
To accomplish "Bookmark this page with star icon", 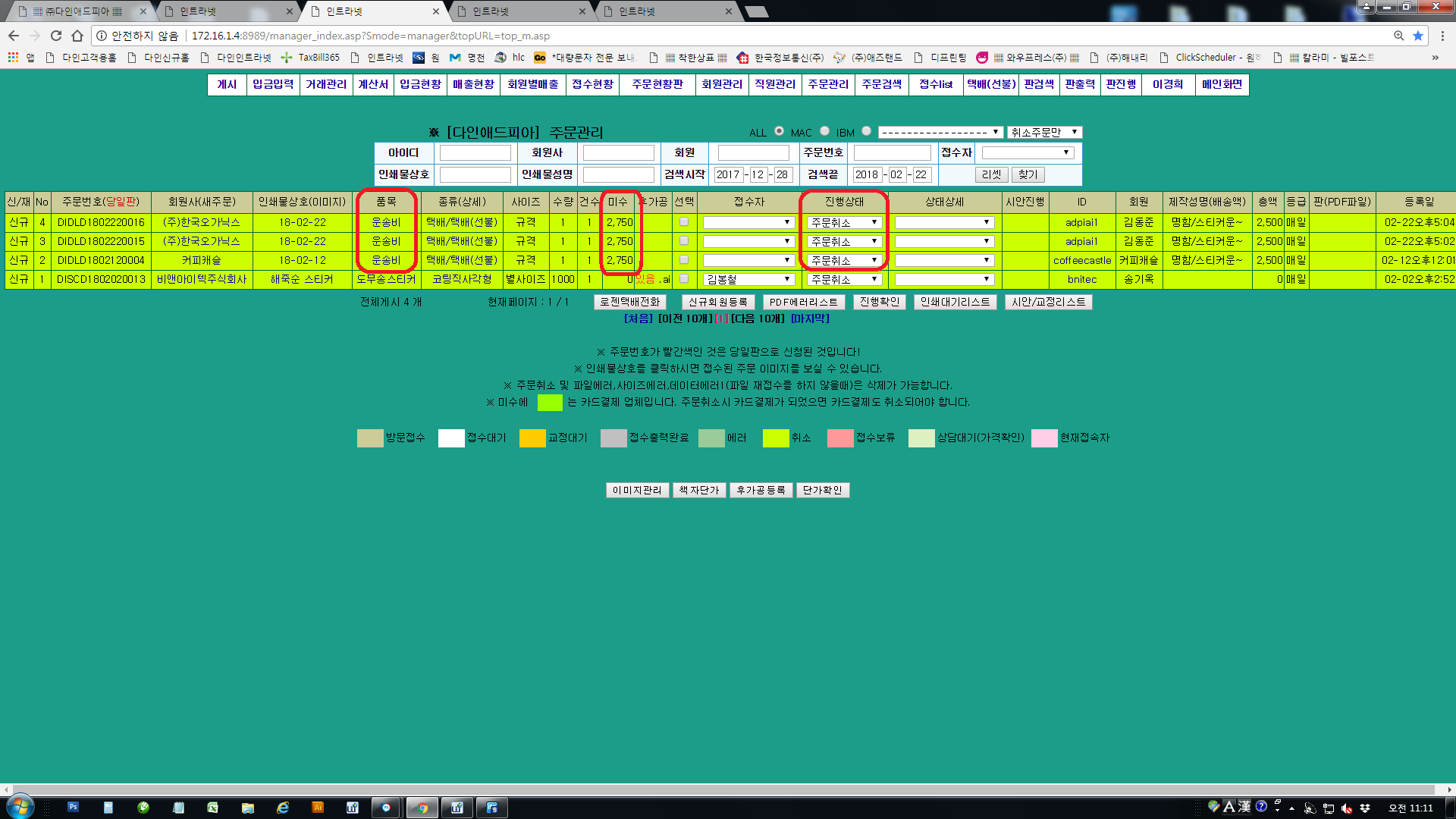I will [x=1417, y=36].
